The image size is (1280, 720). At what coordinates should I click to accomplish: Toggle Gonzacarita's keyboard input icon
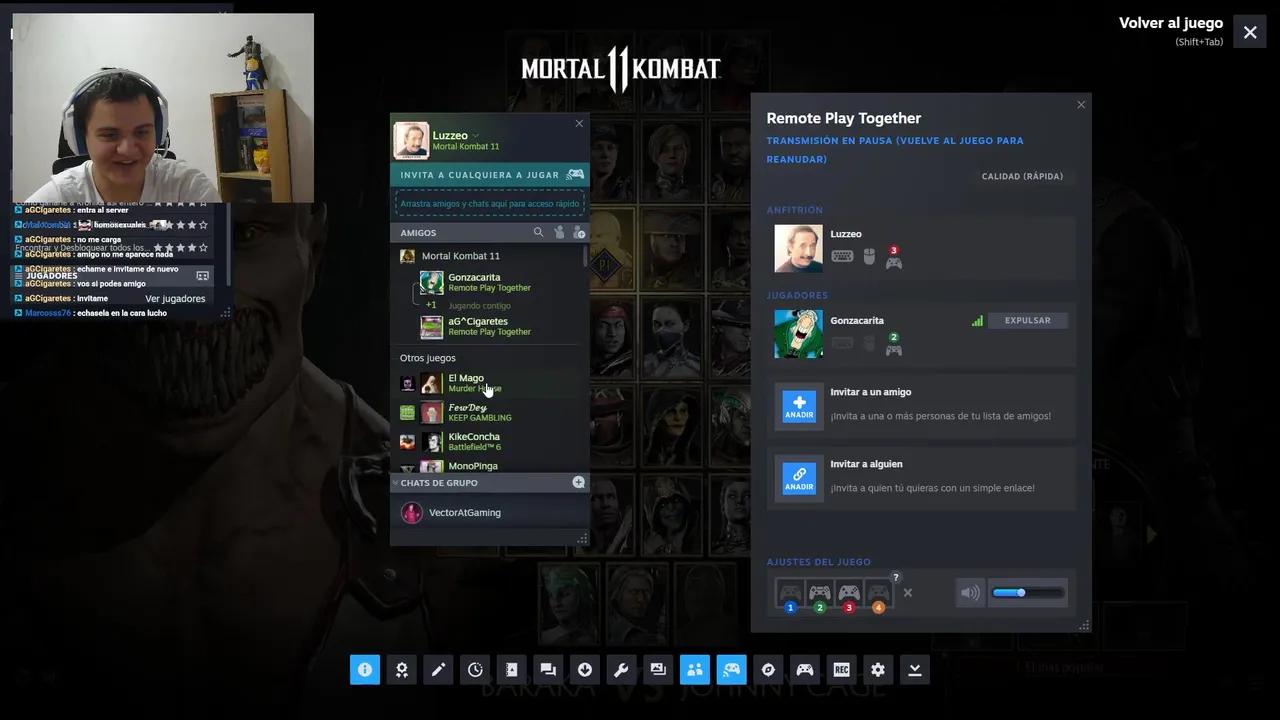coord(842,344)
